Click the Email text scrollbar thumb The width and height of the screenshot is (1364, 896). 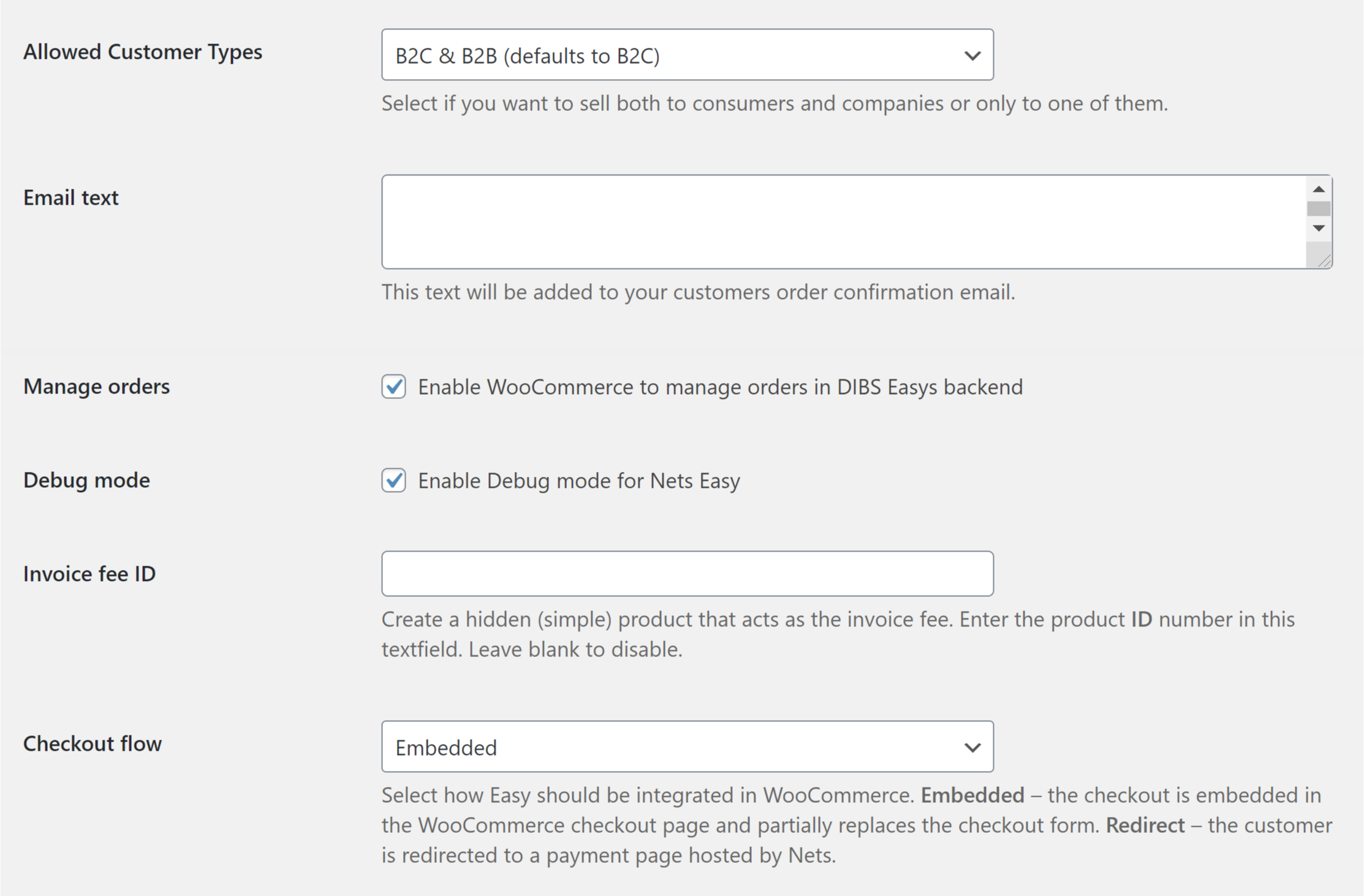pos(1319,209)
